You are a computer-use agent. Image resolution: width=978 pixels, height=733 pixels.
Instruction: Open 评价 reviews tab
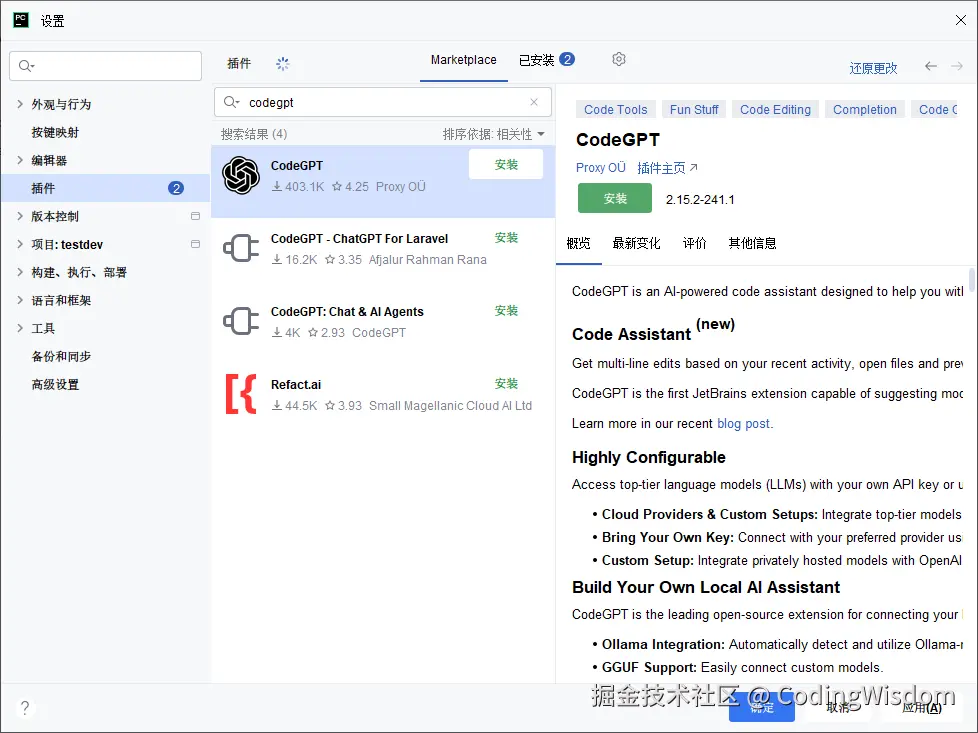(x=694, y=243)
